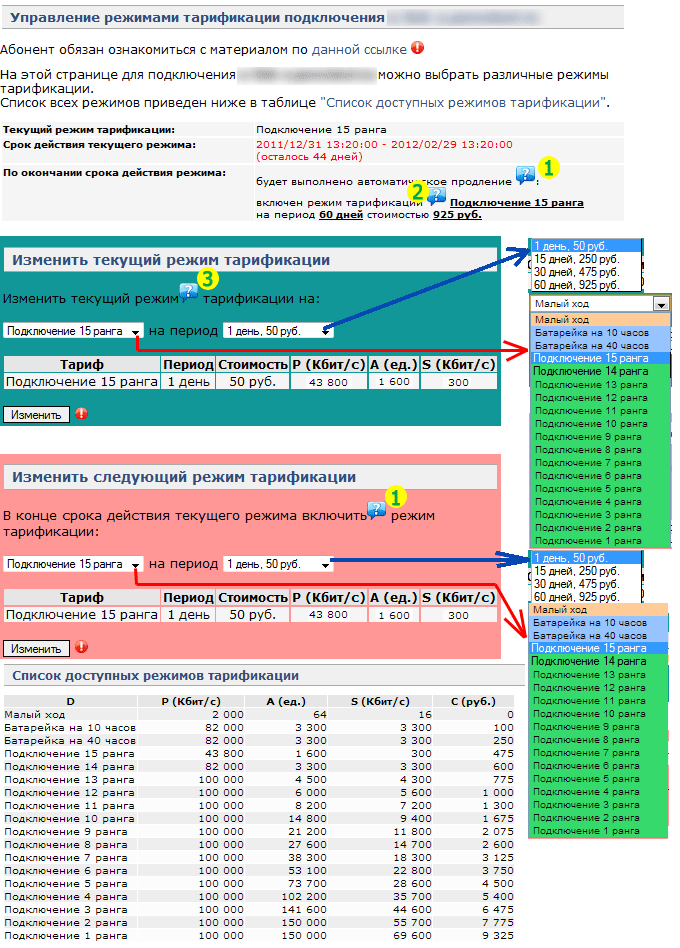Click the '2 075' price in the modes table

pos(498,831)
